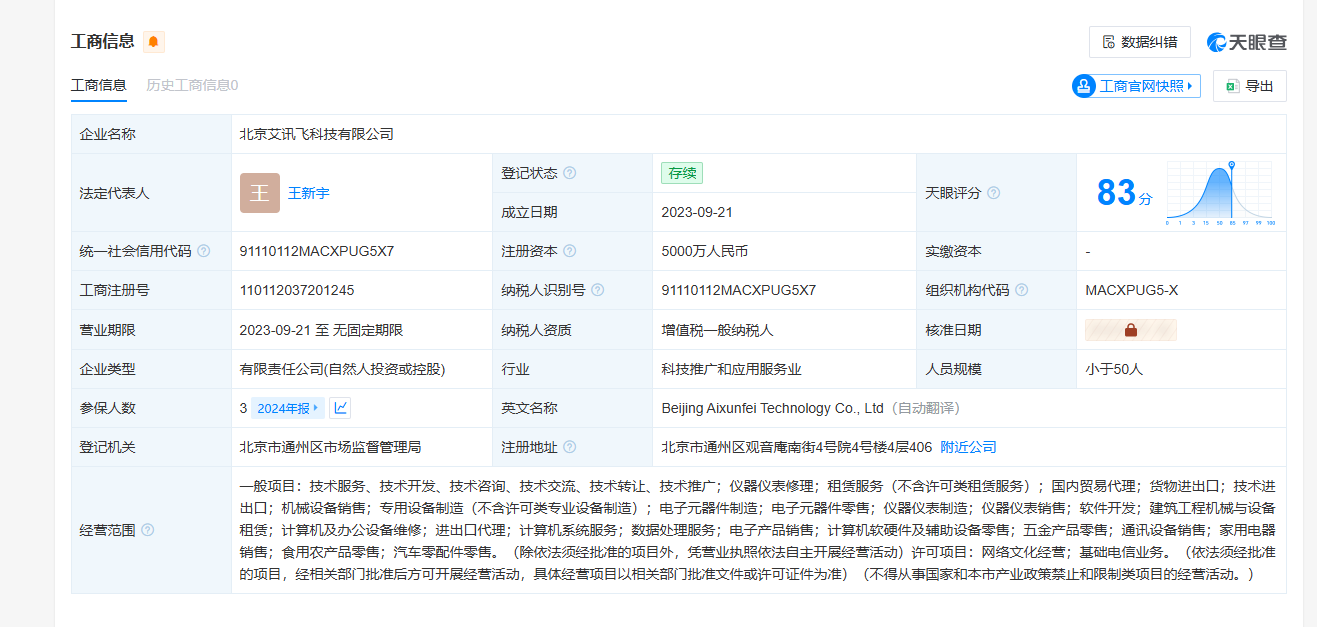Select organization code MACXPUG5-X
Image resolution: width=1317 pixels, height=627 pixels.
point(1132,290)
